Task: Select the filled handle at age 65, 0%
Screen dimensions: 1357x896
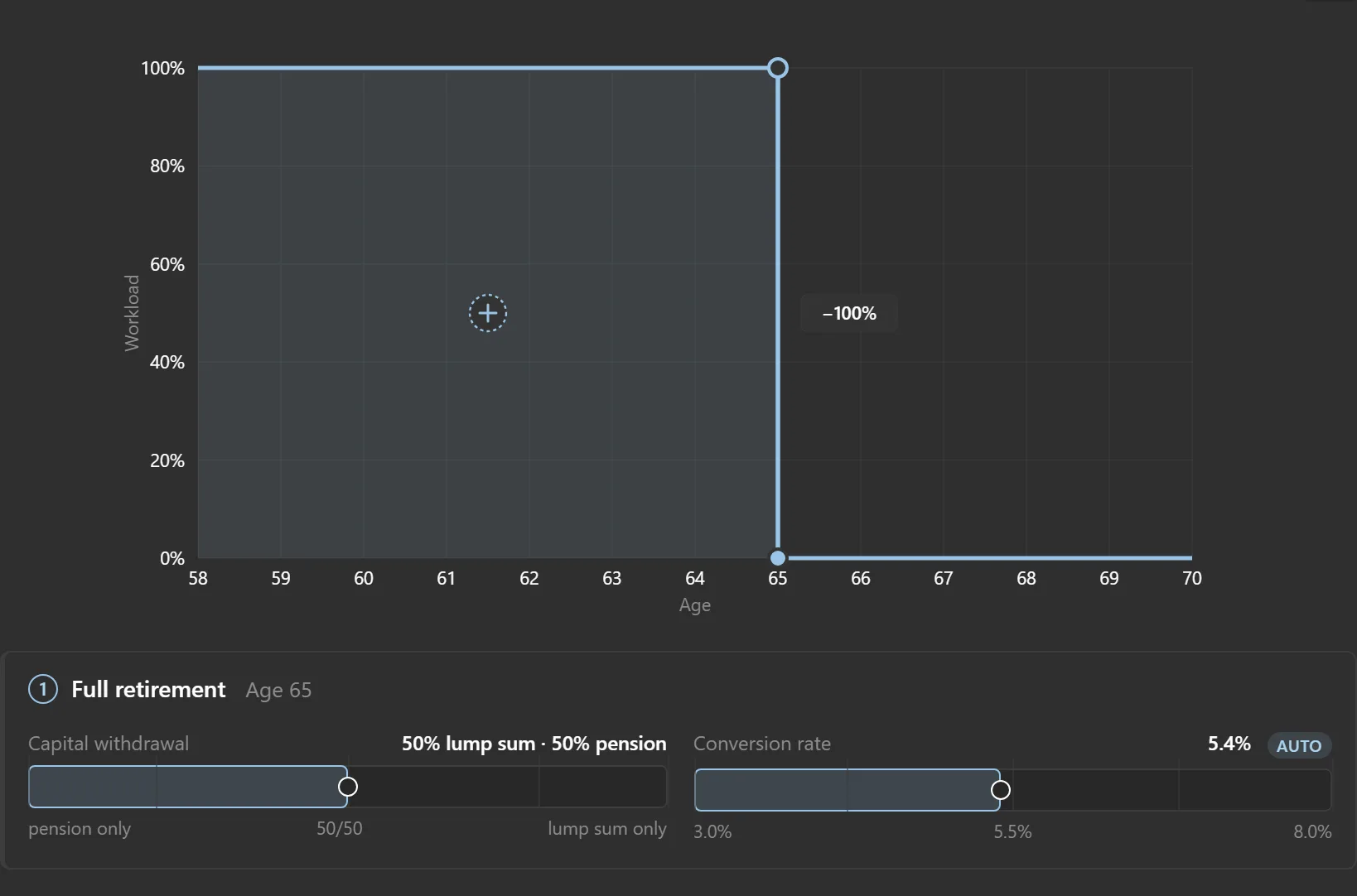Action: point(777,558)
